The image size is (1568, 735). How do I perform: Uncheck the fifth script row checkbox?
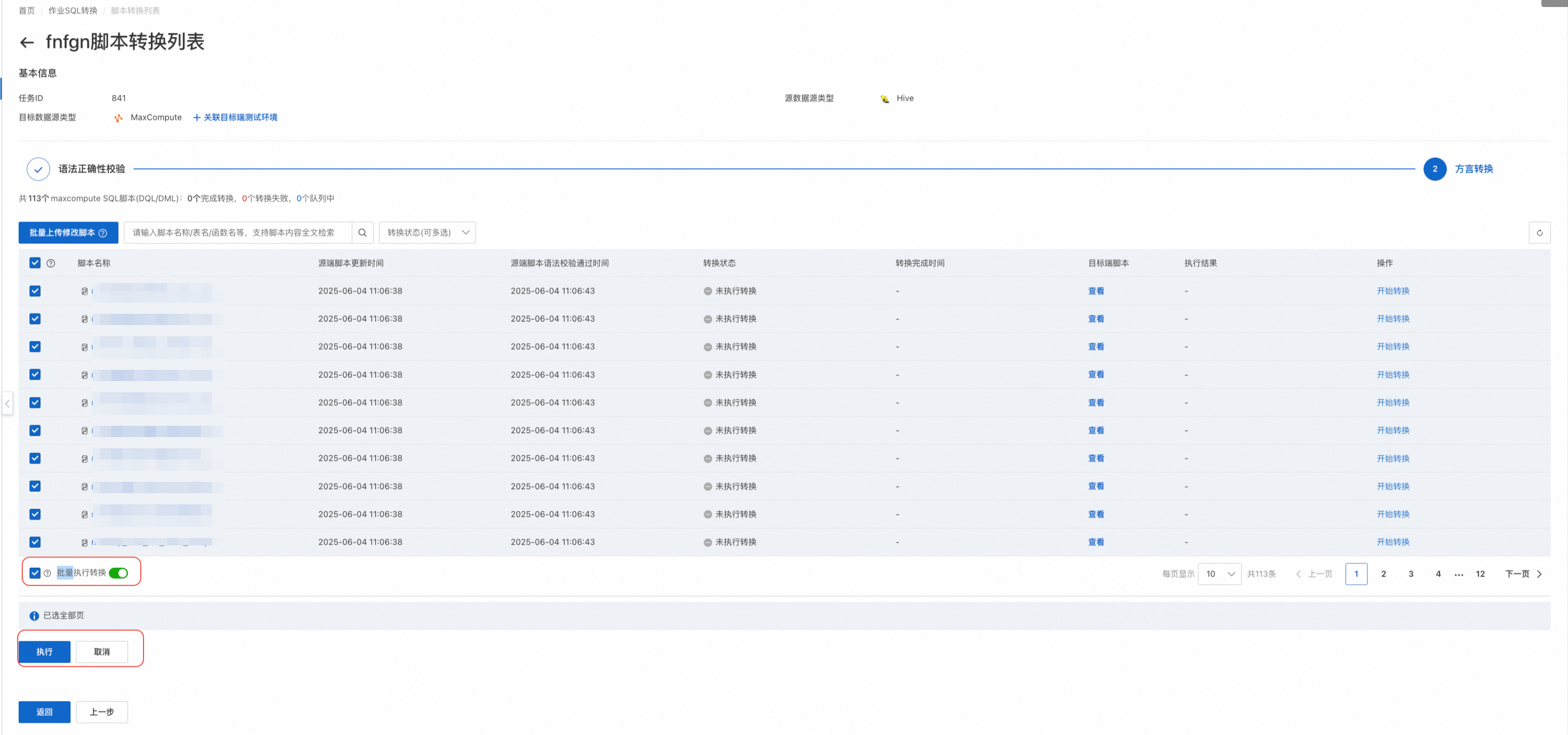point(35,403)
